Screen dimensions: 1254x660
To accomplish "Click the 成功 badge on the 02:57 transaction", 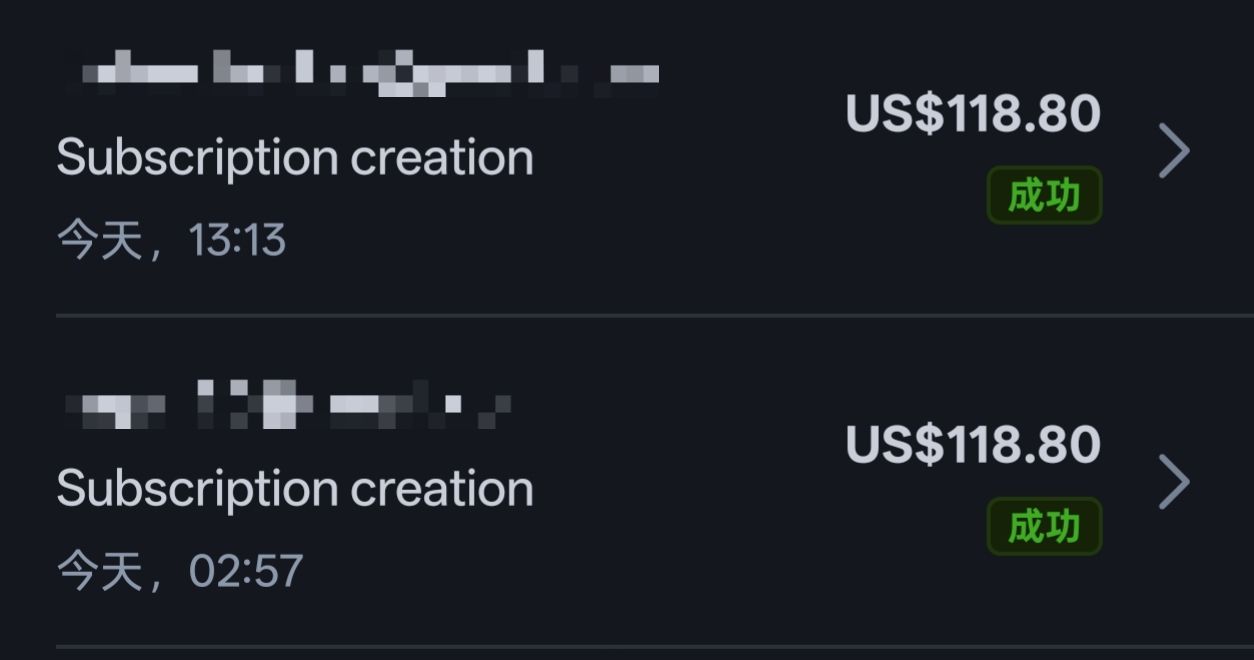I will click(1044, 527).
